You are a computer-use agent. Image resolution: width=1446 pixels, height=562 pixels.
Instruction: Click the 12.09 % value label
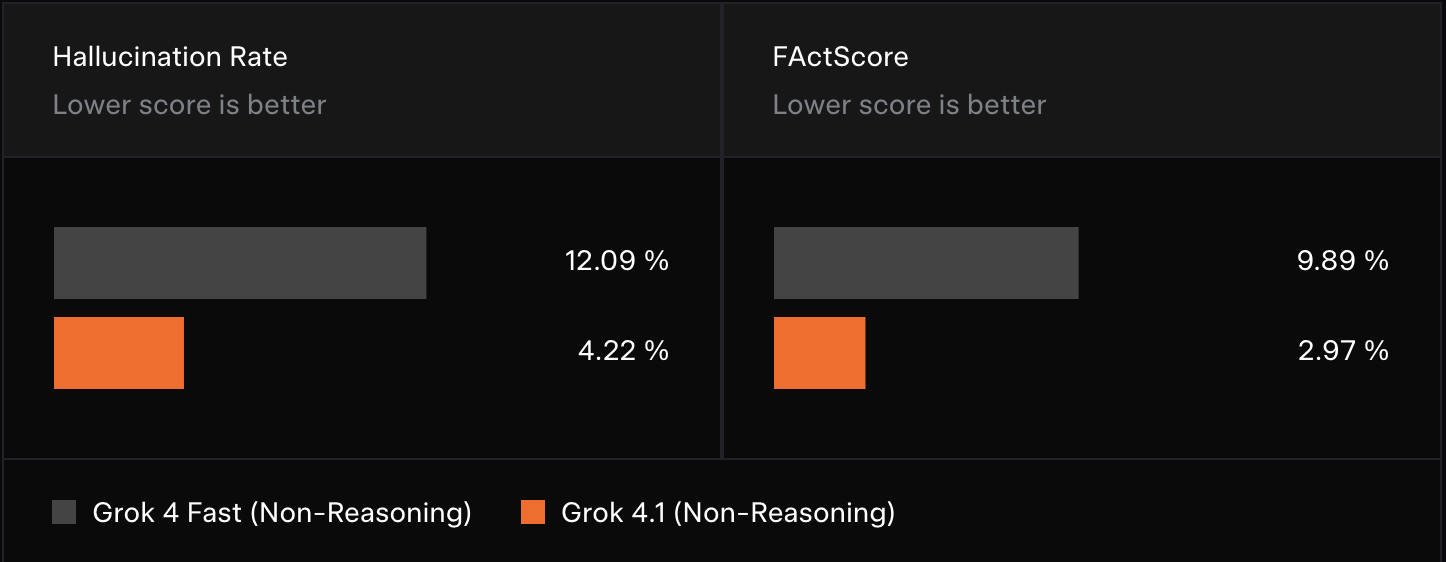coord(616,262)
